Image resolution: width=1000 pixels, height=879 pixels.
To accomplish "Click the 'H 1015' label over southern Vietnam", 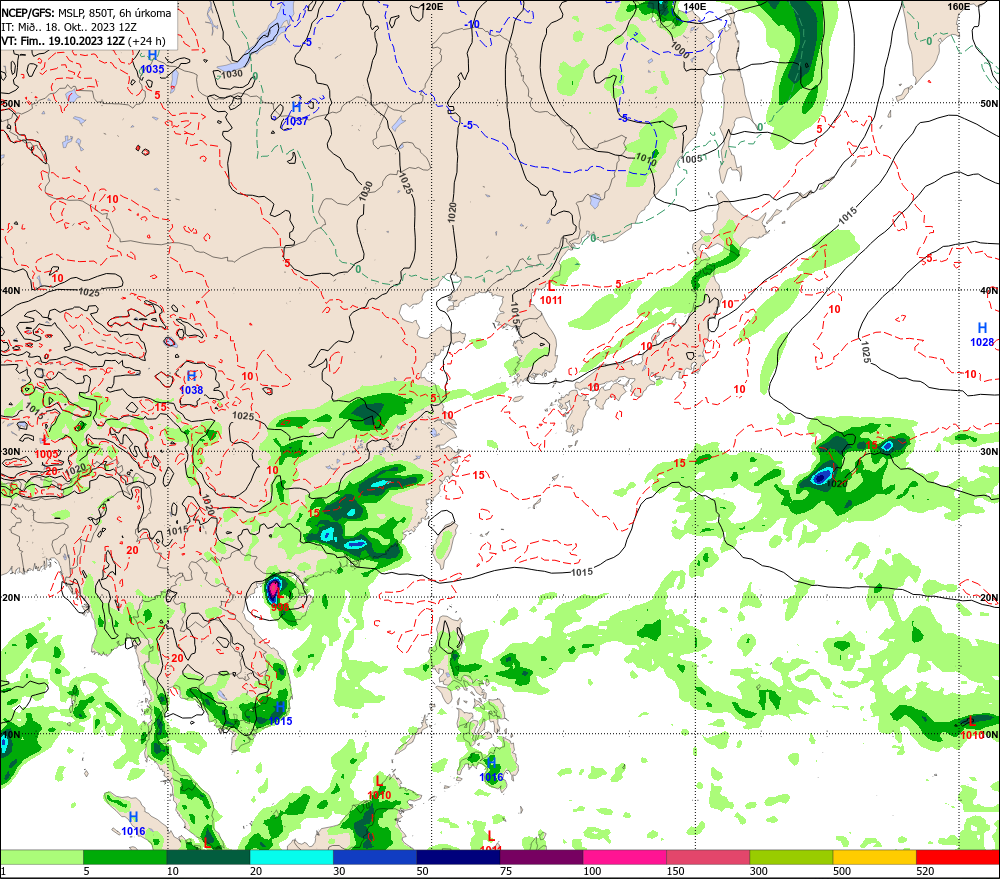I will click(x=280, y=714).
